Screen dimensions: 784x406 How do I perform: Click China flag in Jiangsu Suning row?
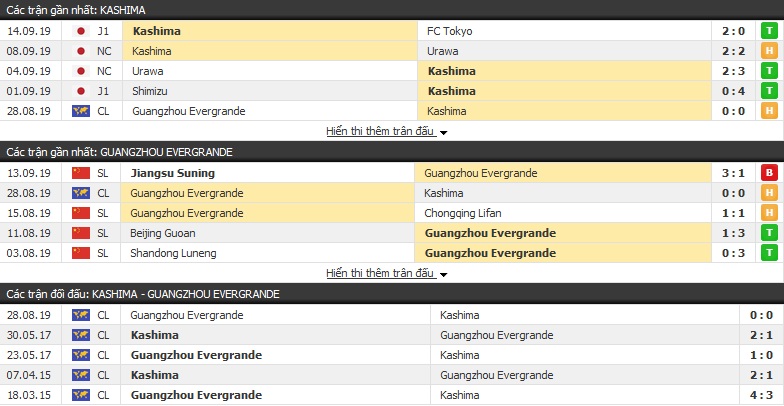pyautogui.click(x=80, y=173)
